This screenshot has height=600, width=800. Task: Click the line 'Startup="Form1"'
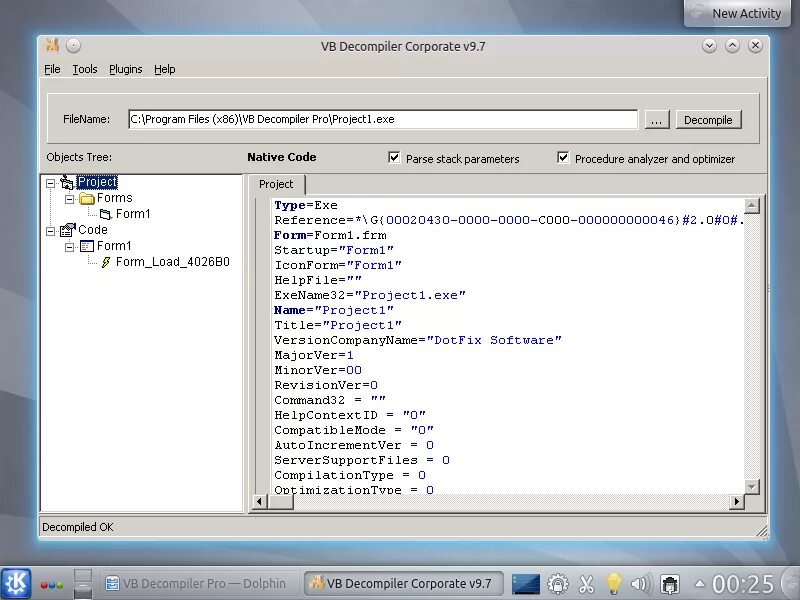(334, 250)
